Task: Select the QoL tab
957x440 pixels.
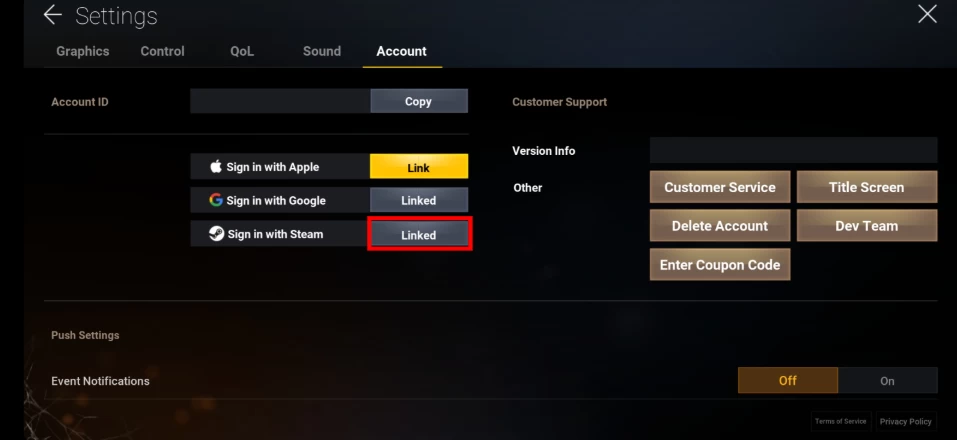Action: [242, 51]
